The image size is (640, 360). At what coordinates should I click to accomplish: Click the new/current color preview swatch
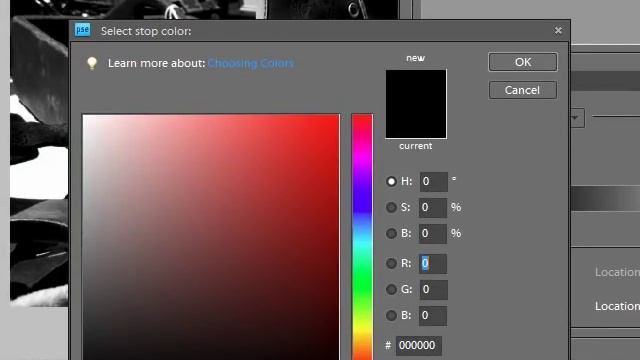pos(416,104)
